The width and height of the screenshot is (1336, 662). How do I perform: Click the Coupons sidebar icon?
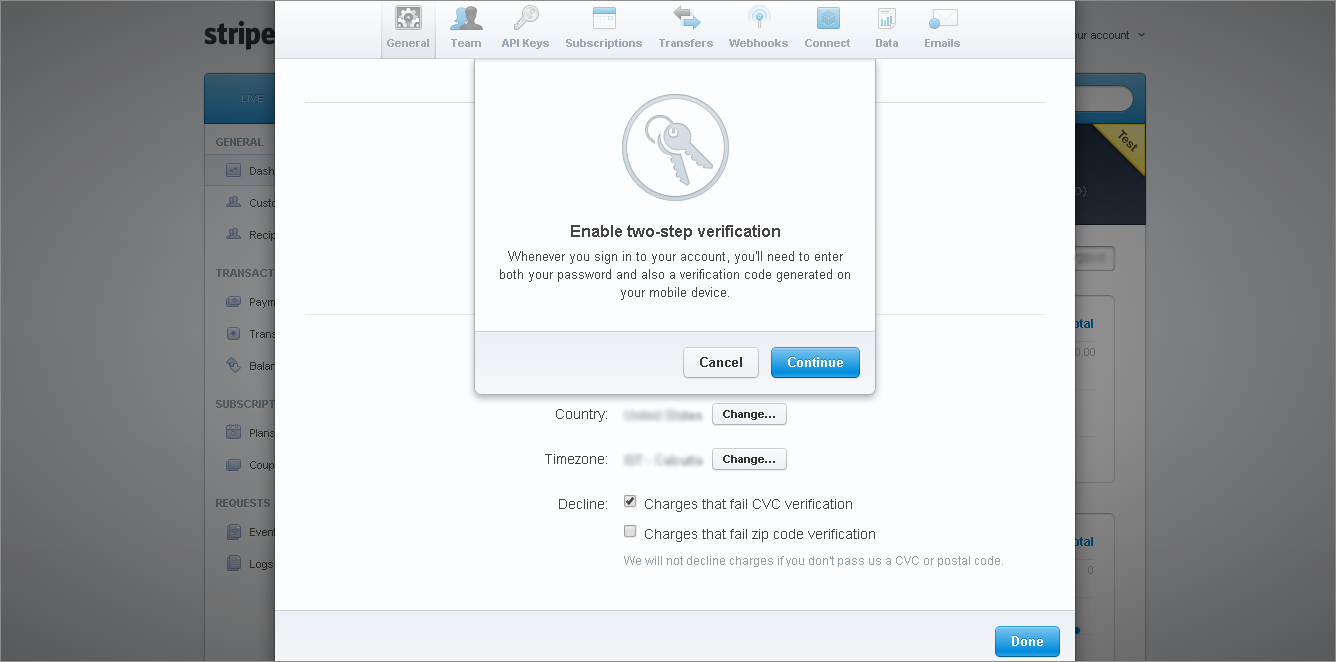[233, 464]
